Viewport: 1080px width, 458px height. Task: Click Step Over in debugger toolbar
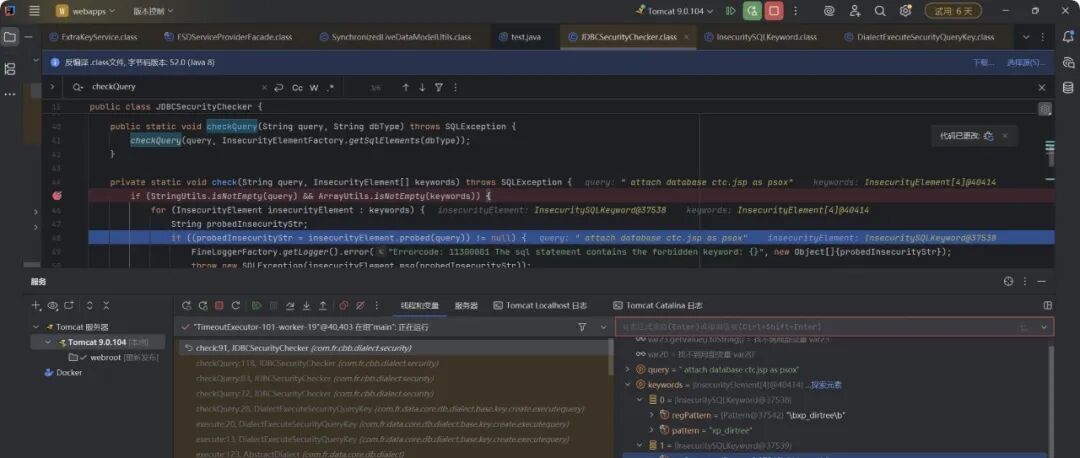[x=290, y=305]
